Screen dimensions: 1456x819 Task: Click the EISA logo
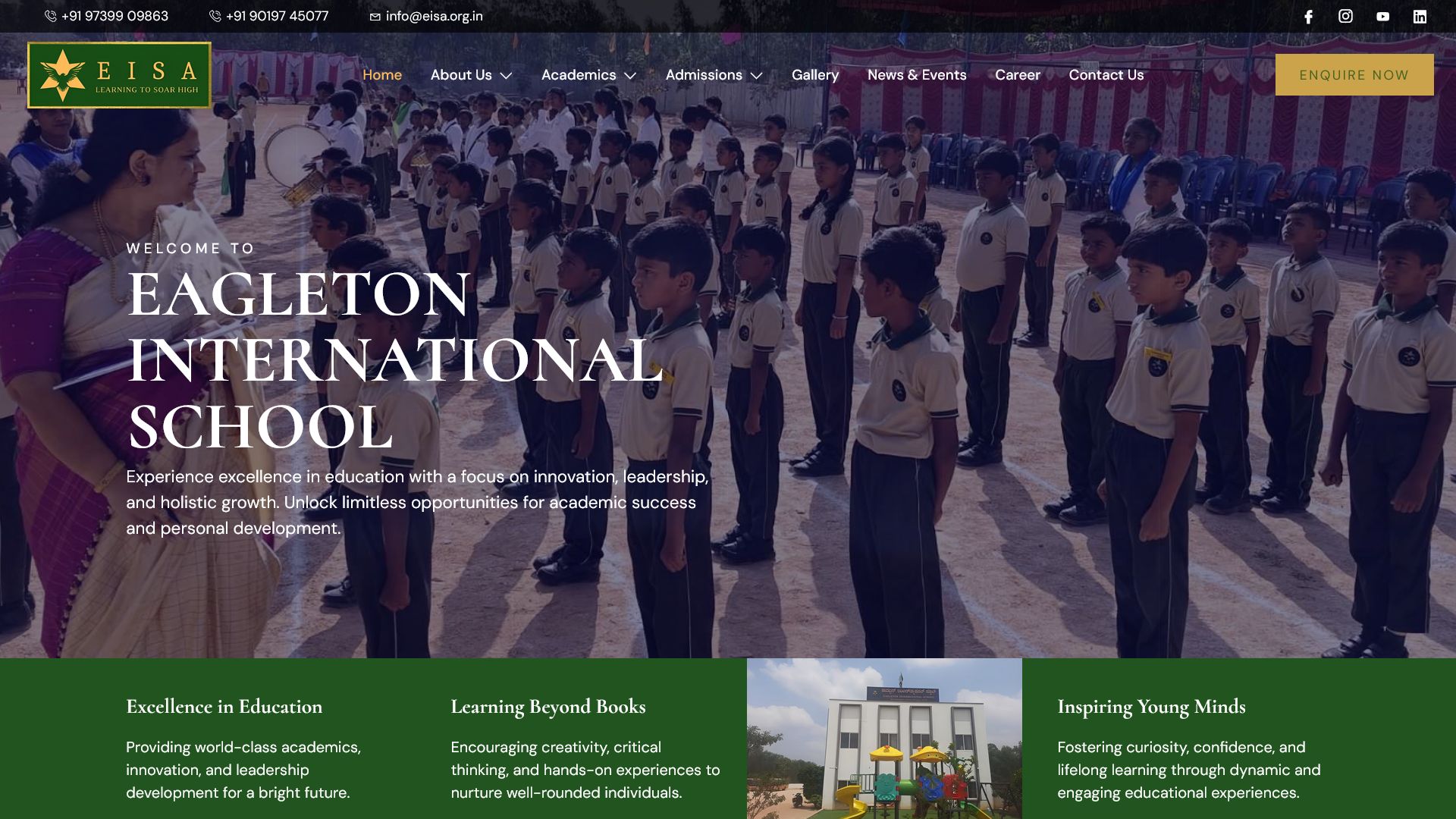click(x=120, y=75)
